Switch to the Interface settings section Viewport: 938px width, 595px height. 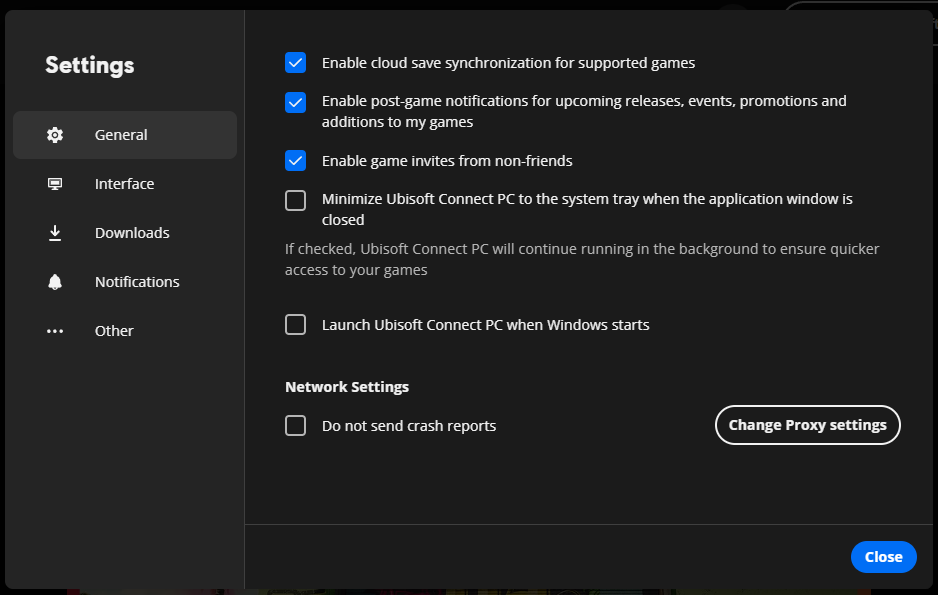pyautogui.click(x=124, y=183)
